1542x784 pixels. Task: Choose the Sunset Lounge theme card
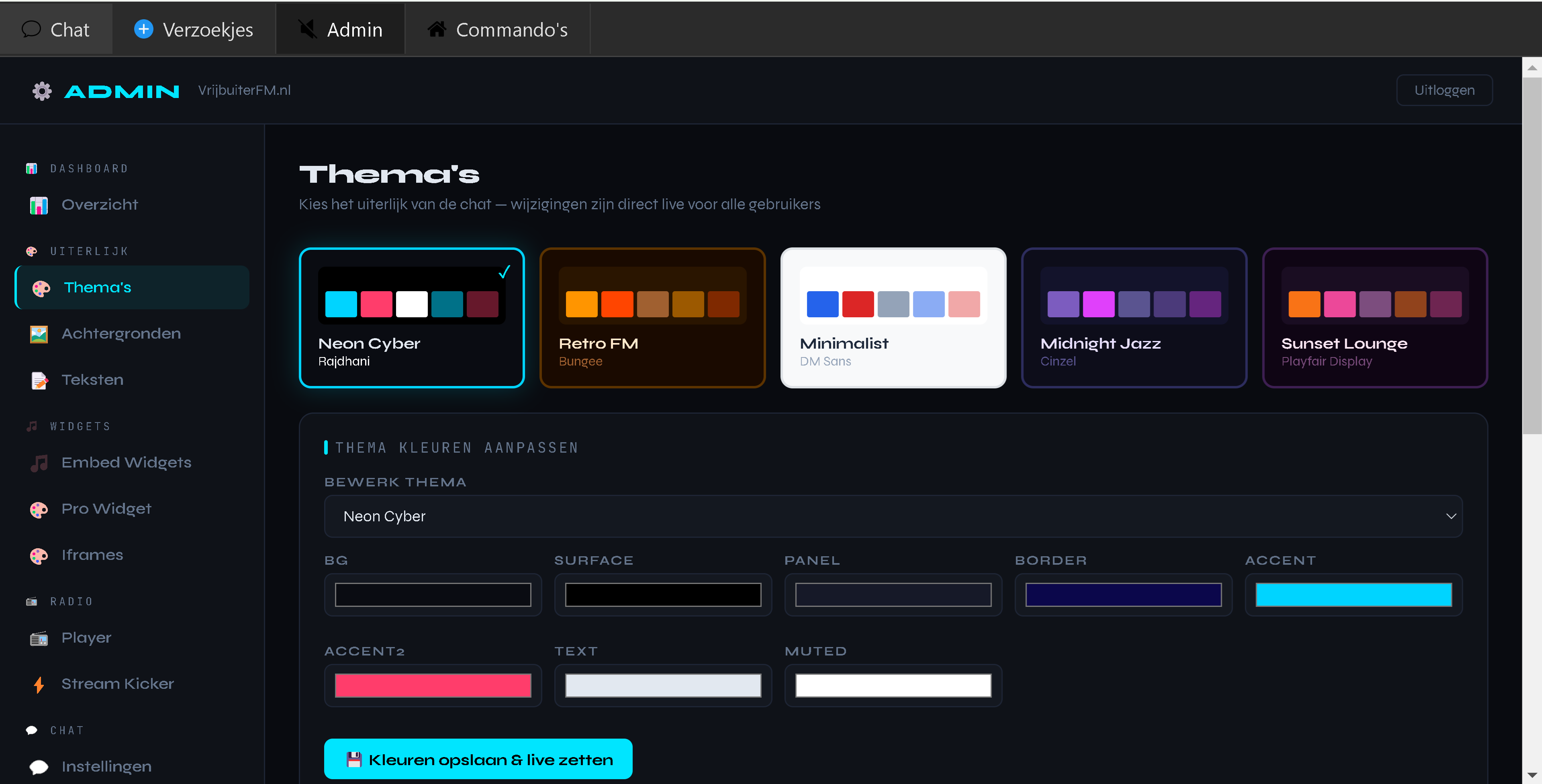pos(1375,318)
